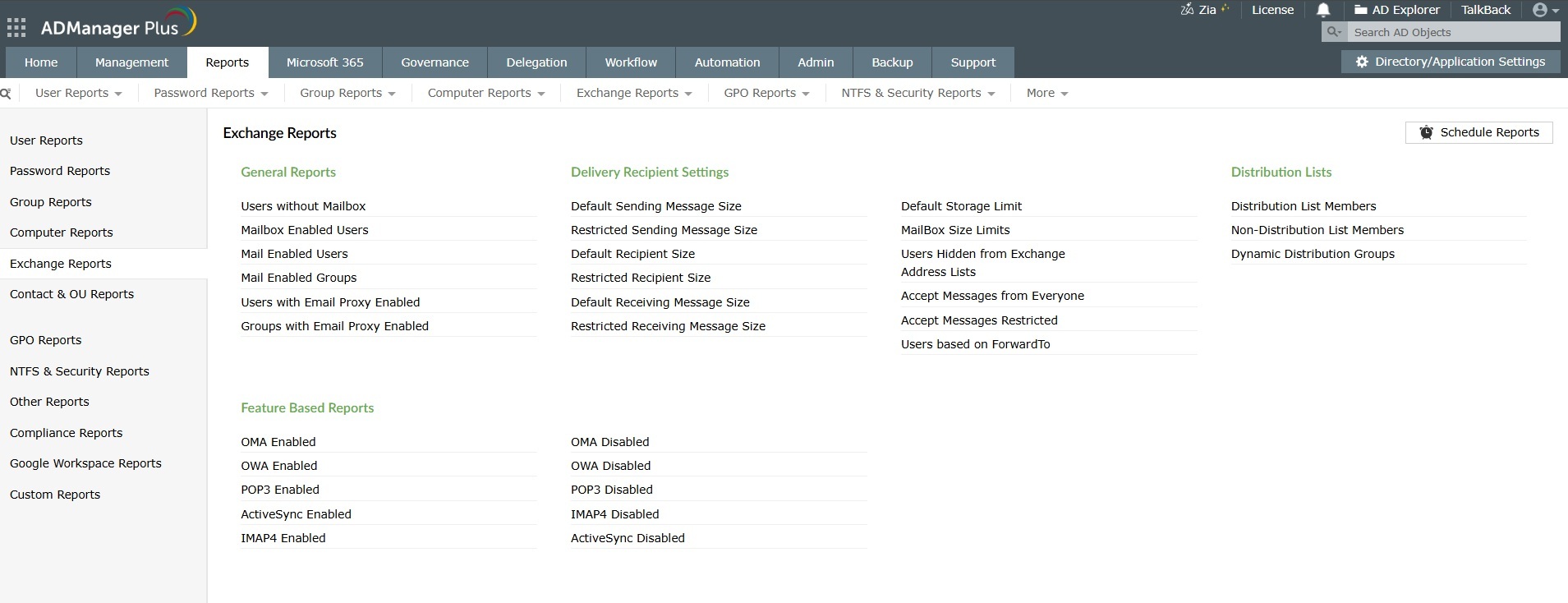Open ActiveSync Enabled report

click(297, 514)
